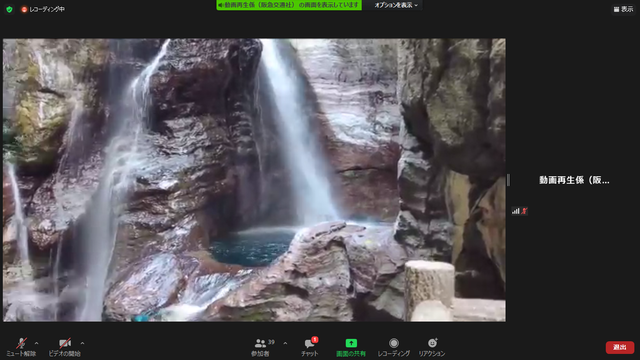Click the green screen-sharing notification banner
The height and width of the screenshot is (360, 640).
coord(289,5)
